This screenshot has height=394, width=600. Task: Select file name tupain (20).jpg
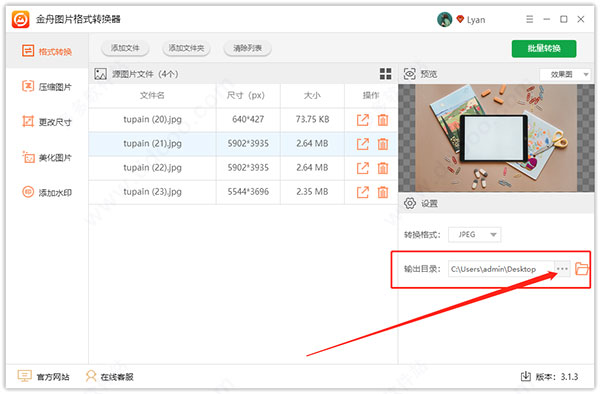point(152,119)
